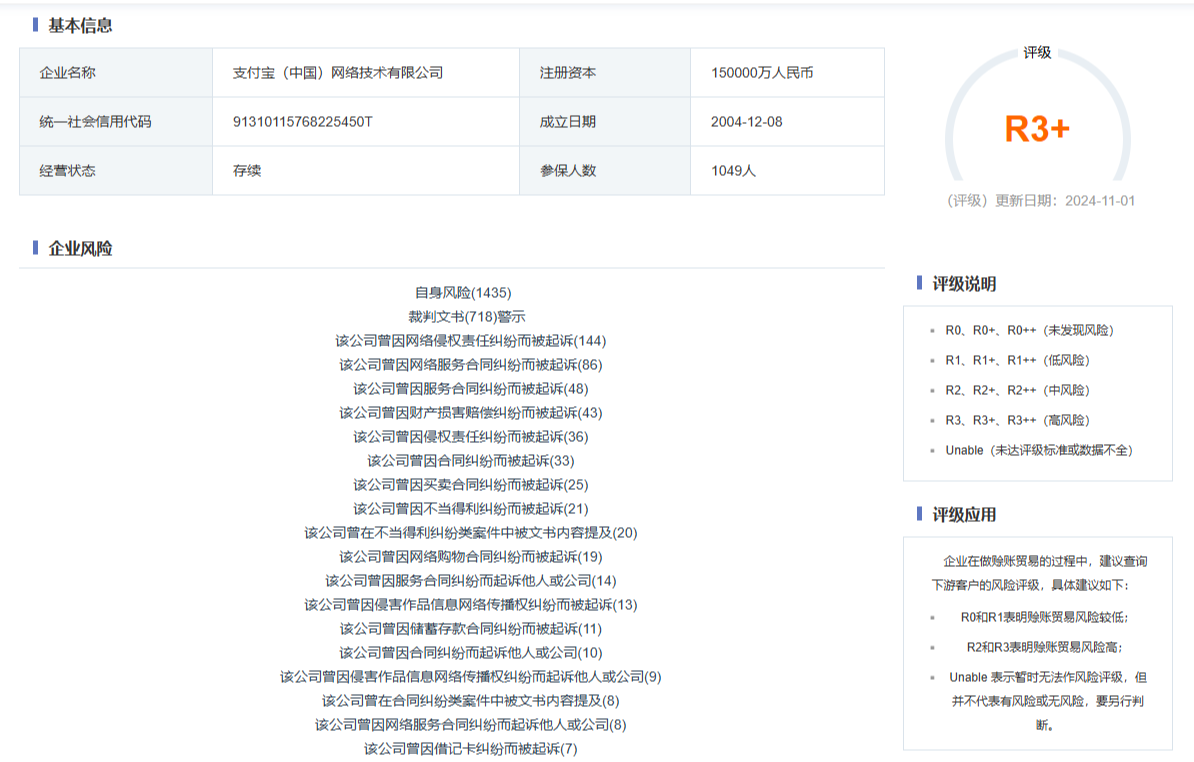Click R2、R2+、R2++（中风险）legend item
This screenshot has height=762, width=1194.
[x=1017, y=390]
